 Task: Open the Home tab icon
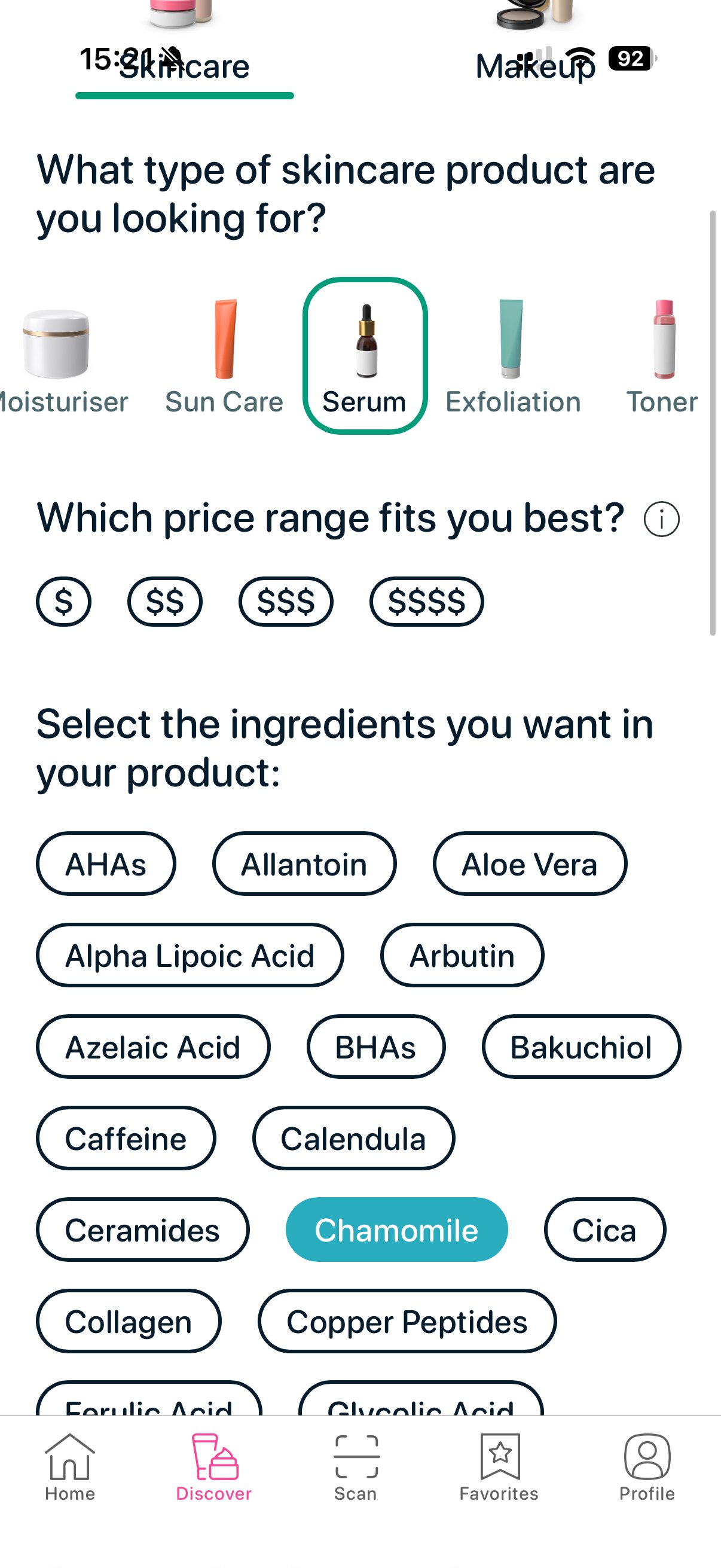(x=69, y=1458)
